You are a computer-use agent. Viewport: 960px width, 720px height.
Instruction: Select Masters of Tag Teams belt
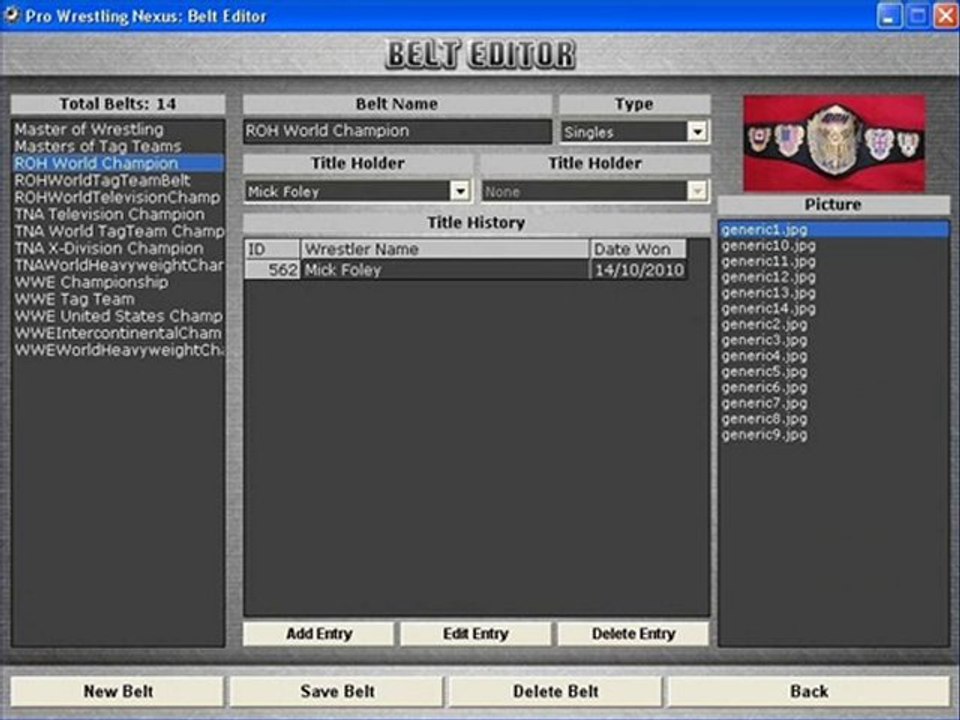point(118,146)
